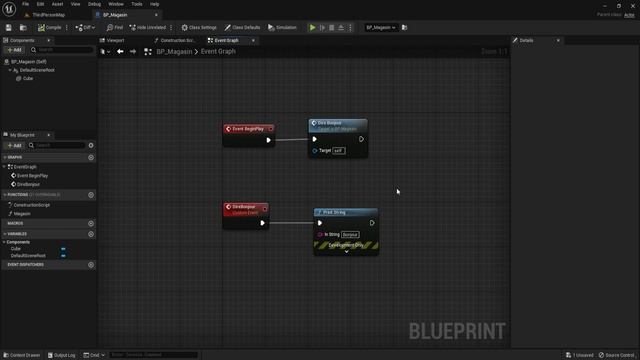
Task: Open the Edit menu
Action: (40, 4)
